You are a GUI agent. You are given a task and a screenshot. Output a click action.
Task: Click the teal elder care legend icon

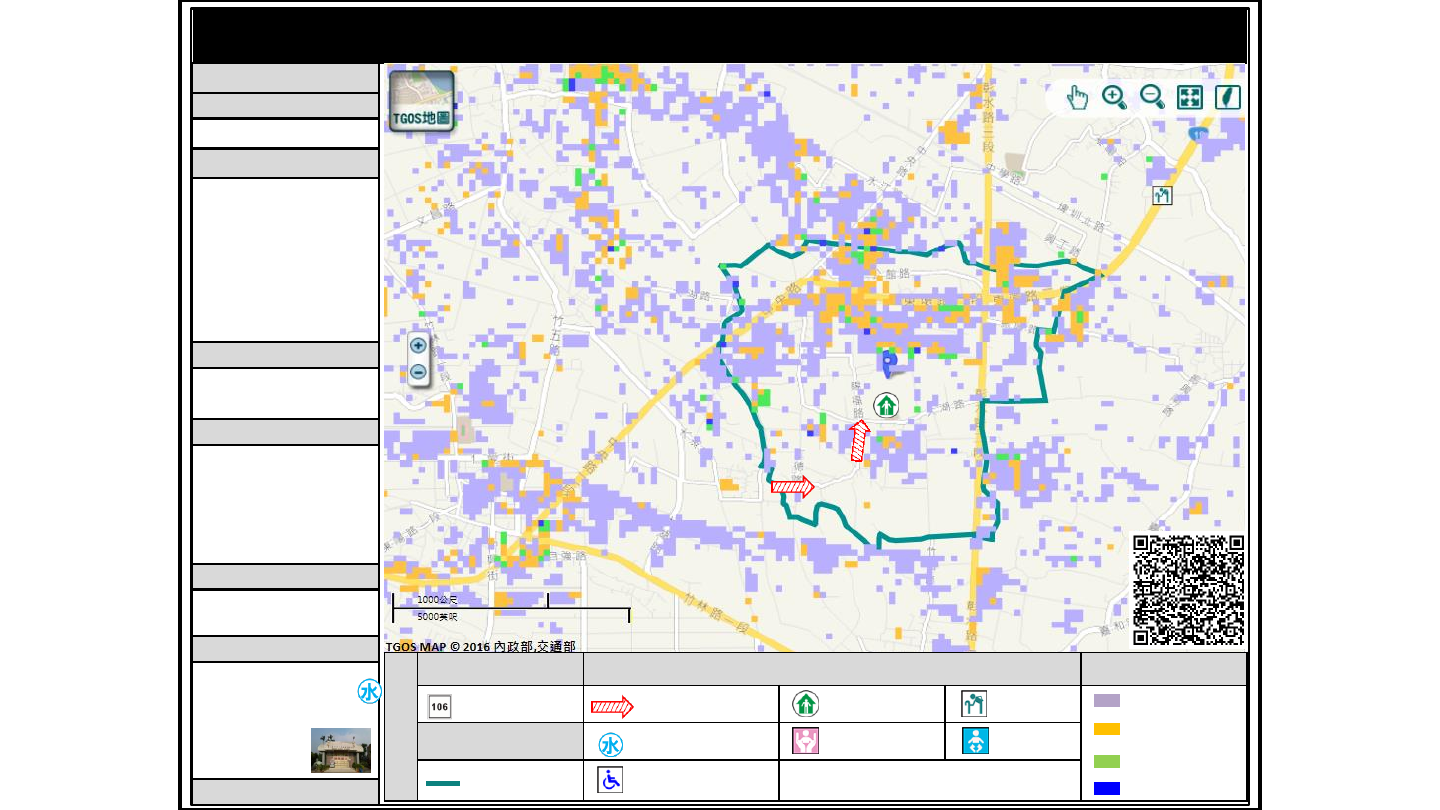pos(974,704)
